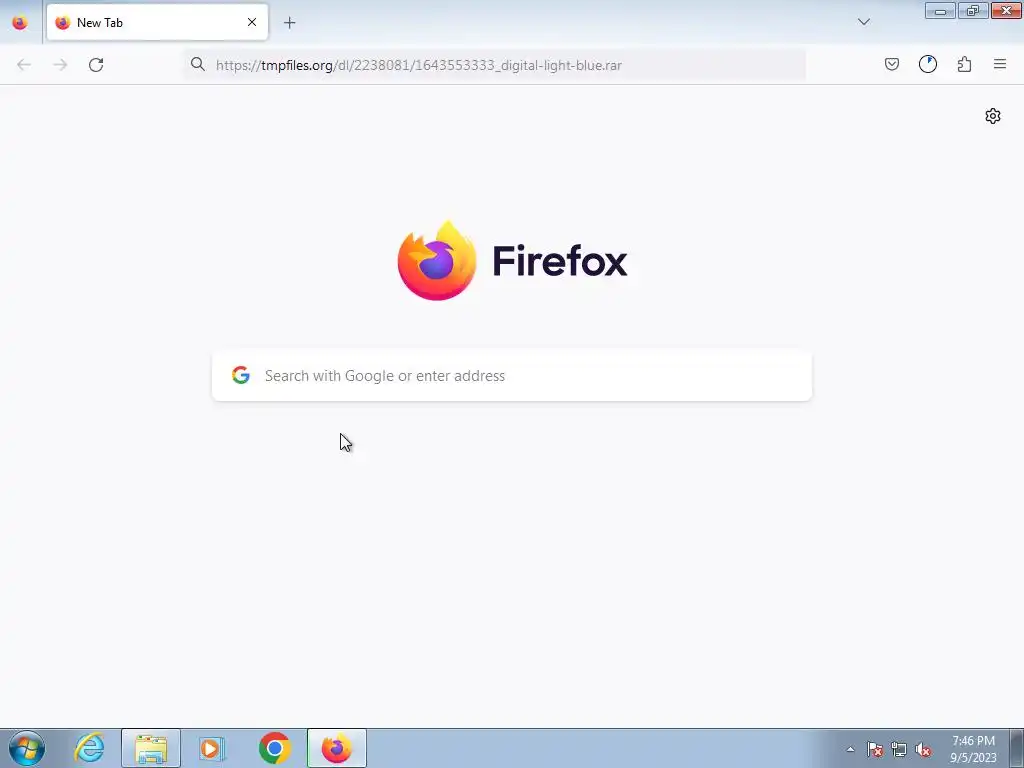Restore down the Firefox window
Viewport: 1024px width, 768px height.
[x=973, y=11]
